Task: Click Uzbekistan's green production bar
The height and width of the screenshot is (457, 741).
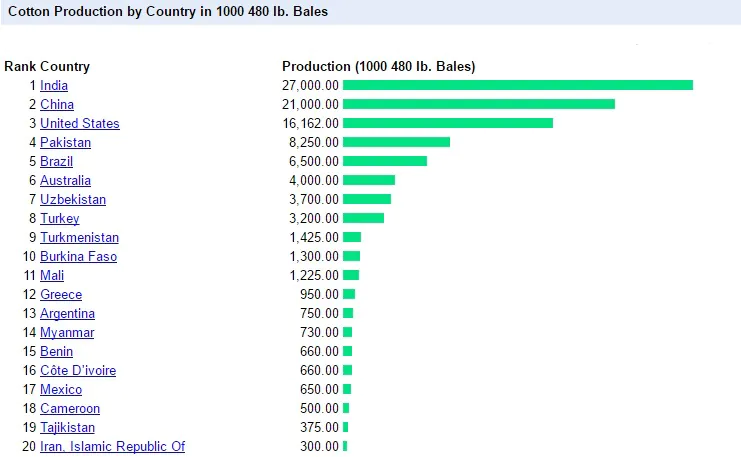Action: tap(367, 199)
